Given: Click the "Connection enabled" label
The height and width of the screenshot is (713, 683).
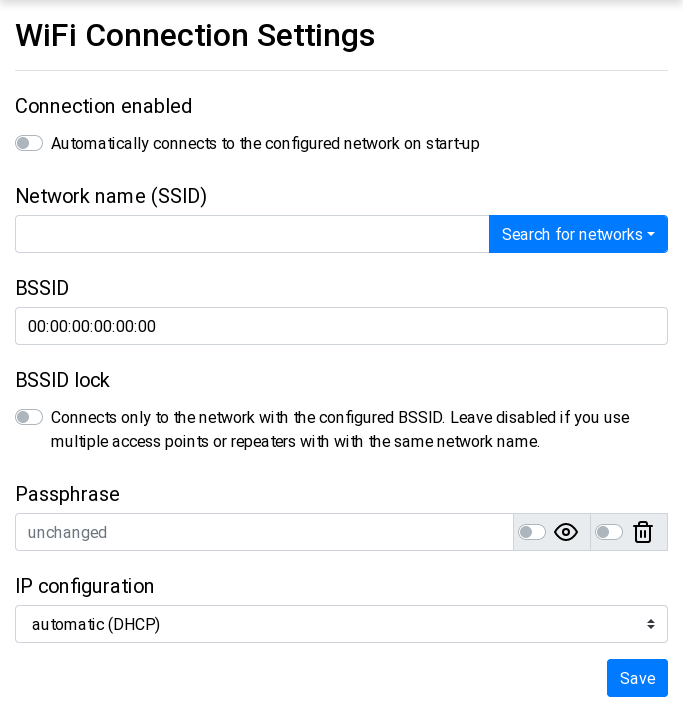Looking at the screenshot, I should click(104, 106).
